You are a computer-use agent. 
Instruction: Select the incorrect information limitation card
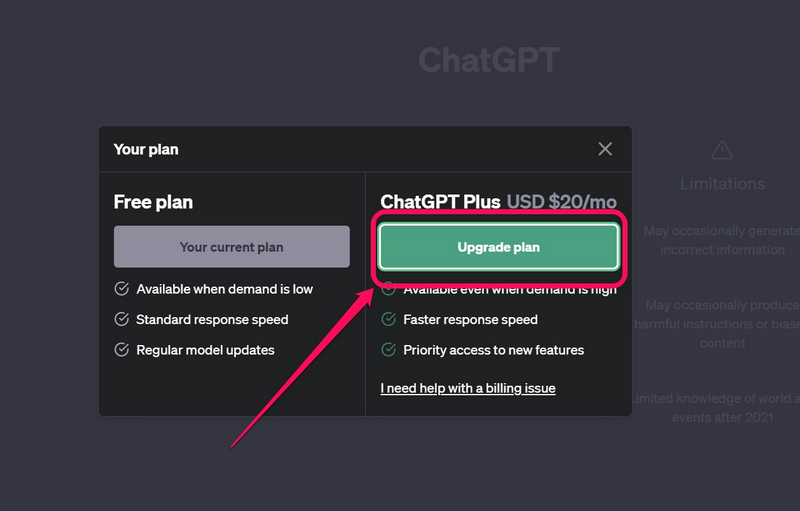(x=720, y=240)
